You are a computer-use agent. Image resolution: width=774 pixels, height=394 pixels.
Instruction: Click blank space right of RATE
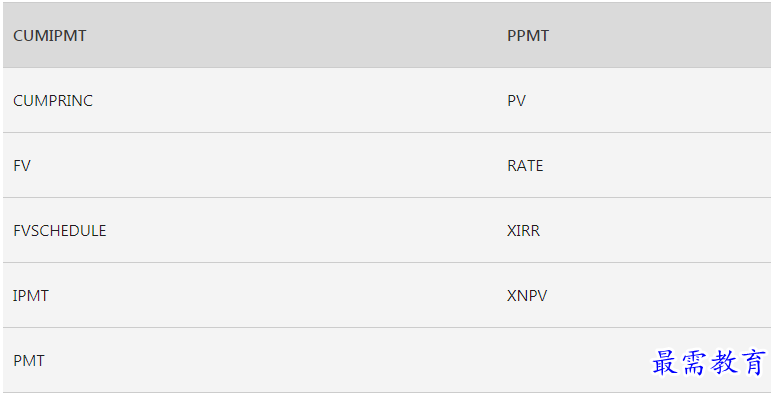(657, 165)
